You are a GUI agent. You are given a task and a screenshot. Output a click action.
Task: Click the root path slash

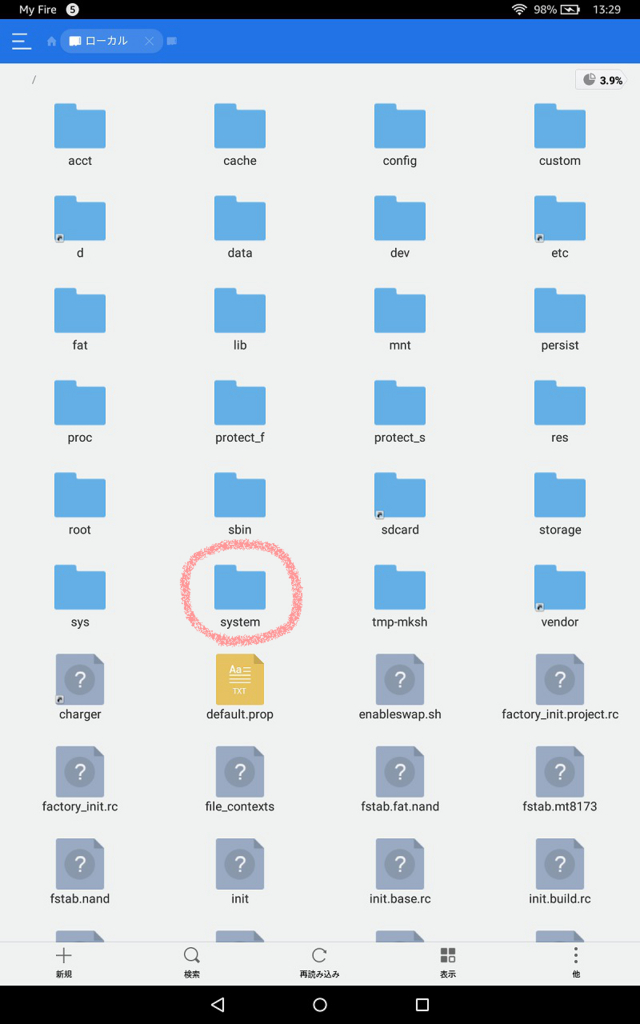pos(34,80)
